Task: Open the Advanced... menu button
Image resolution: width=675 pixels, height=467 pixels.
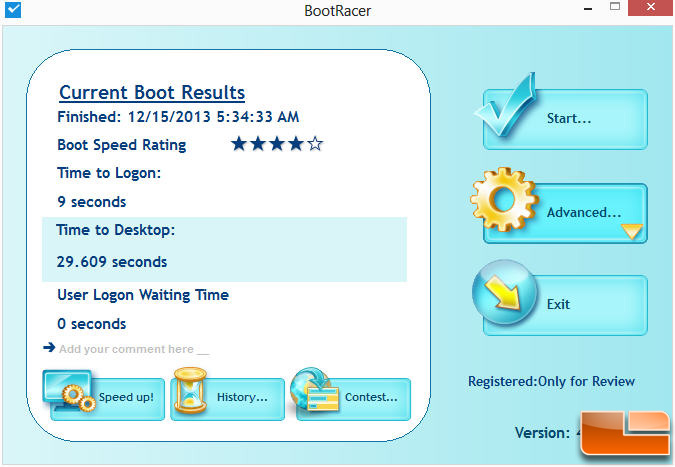Action: 565,213
